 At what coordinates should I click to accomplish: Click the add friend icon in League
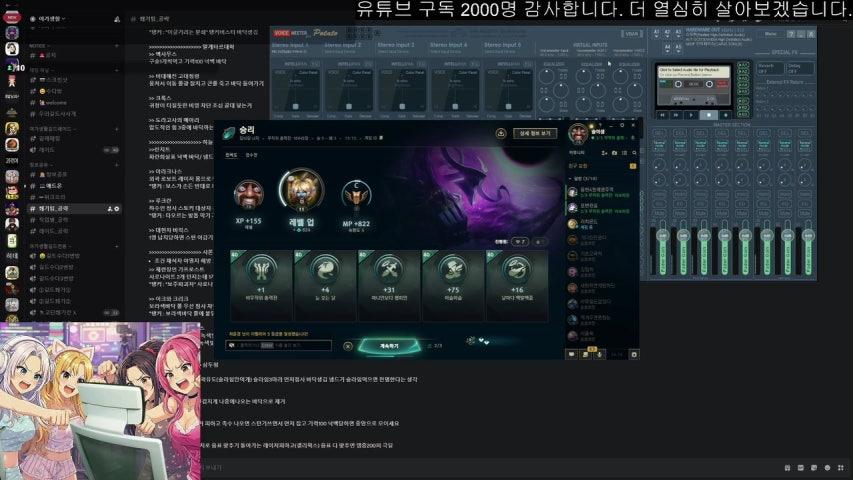[604, 153]
